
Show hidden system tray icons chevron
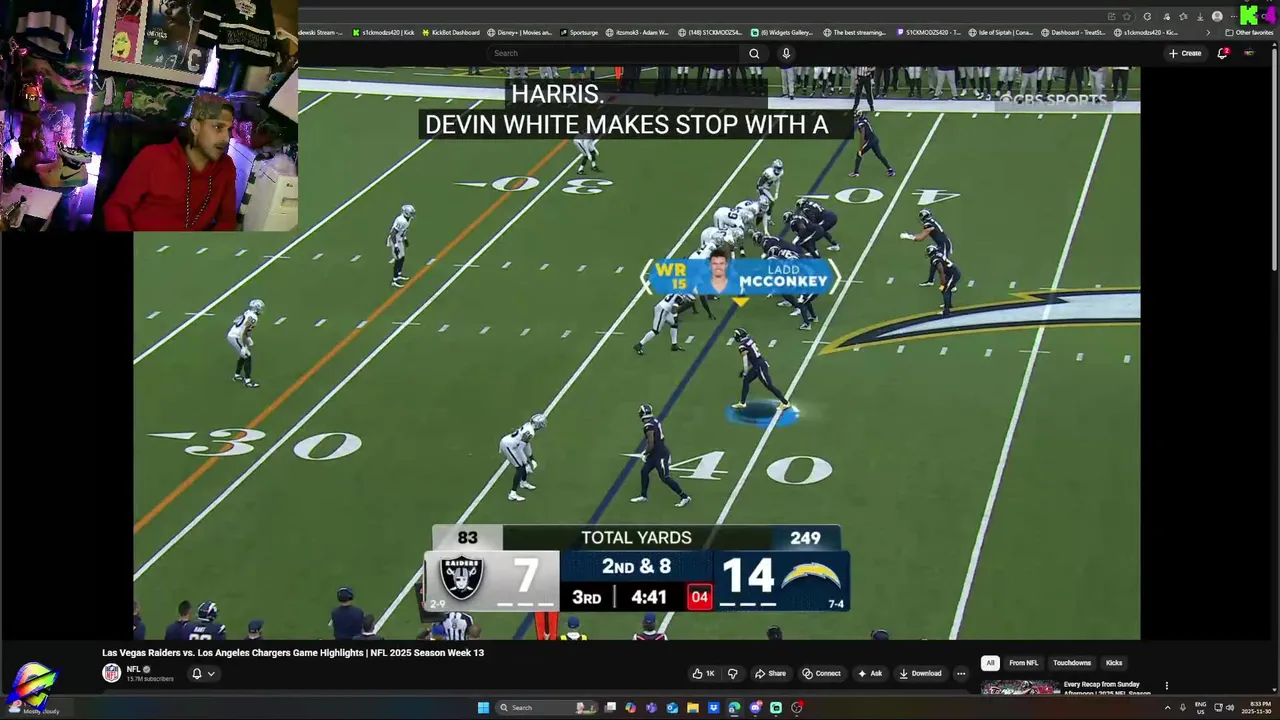[1167, 708]
